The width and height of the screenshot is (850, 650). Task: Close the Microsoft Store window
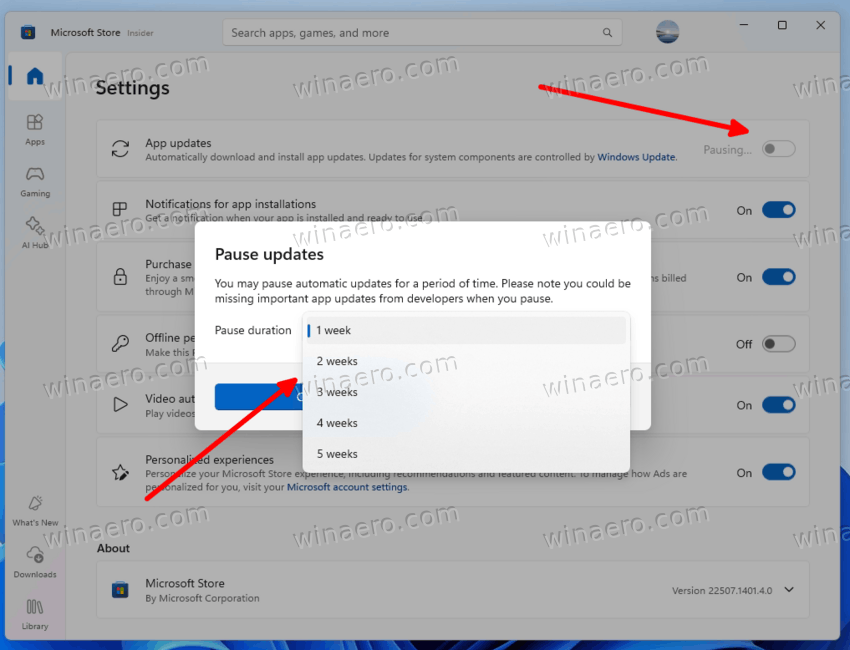pos(820,25)
